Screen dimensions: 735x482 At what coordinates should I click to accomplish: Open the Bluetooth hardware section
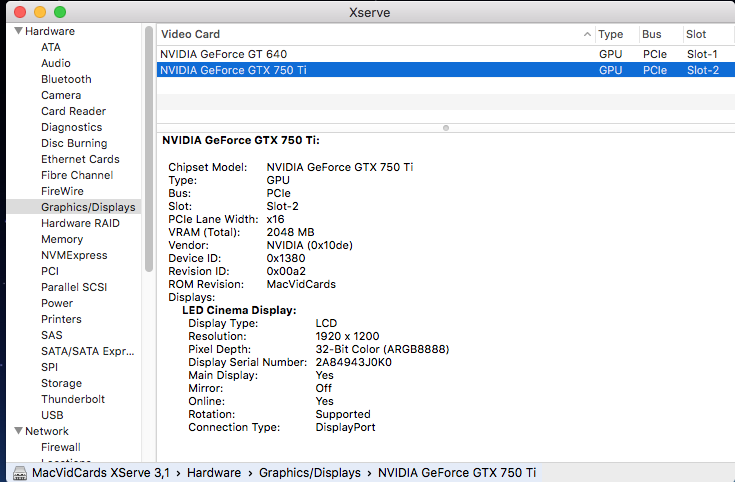coord(66,79)
